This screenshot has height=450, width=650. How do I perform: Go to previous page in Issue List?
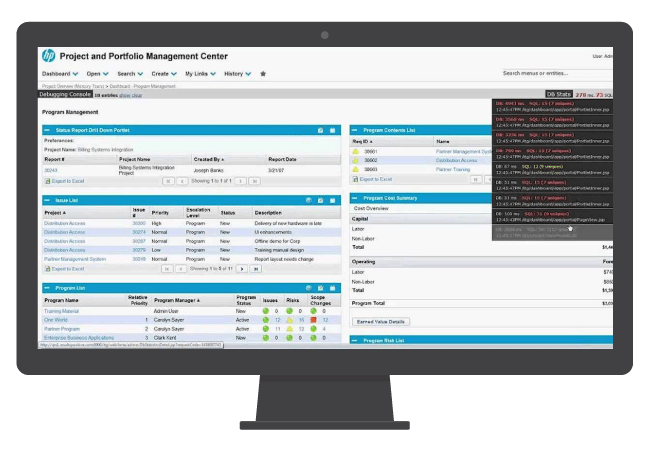coord(181,269)
